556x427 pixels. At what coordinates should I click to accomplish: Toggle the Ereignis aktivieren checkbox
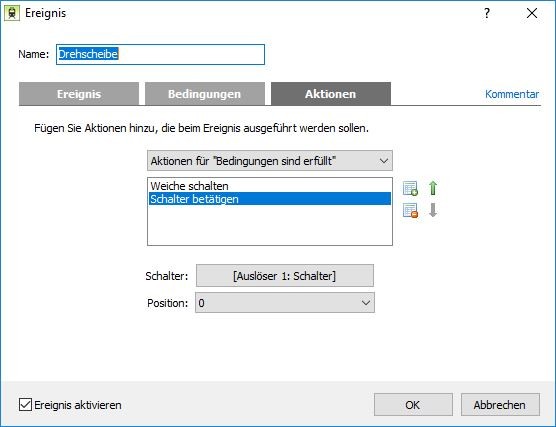click(25, 405)
